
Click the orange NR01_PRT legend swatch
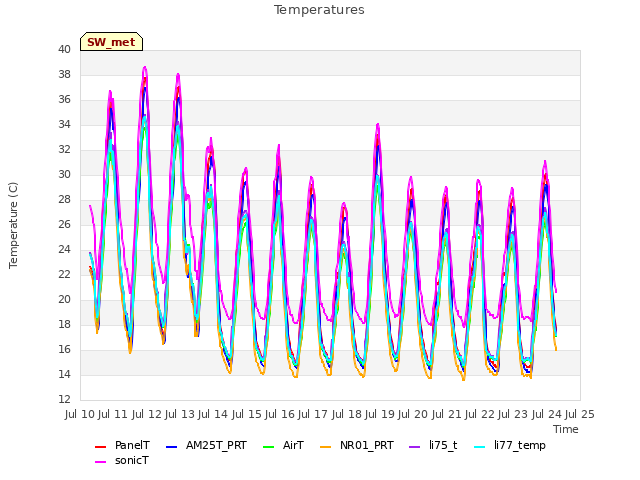(x=326, y=447)
